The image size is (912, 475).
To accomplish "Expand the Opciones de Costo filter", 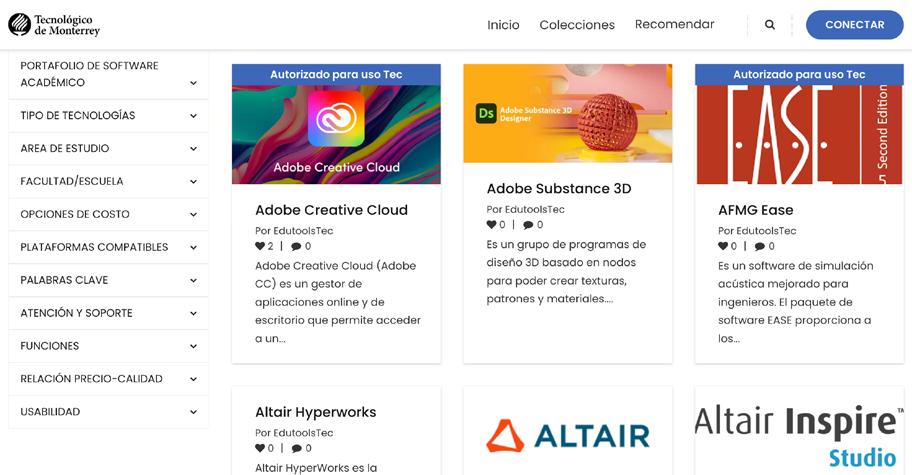I will pos(109,215).
